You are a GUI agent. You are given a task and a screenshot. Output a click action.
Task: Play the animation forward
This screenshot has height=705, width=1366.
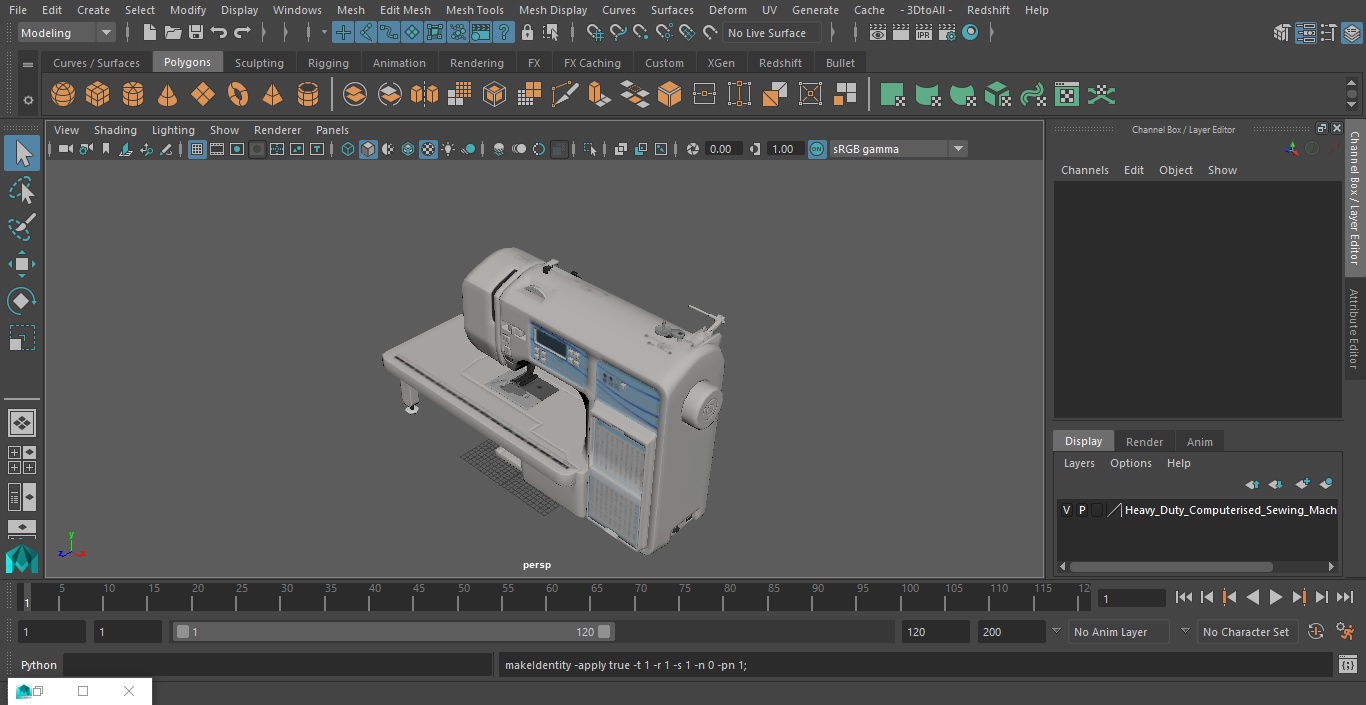pyautogui.click(x=1275, y=597)
